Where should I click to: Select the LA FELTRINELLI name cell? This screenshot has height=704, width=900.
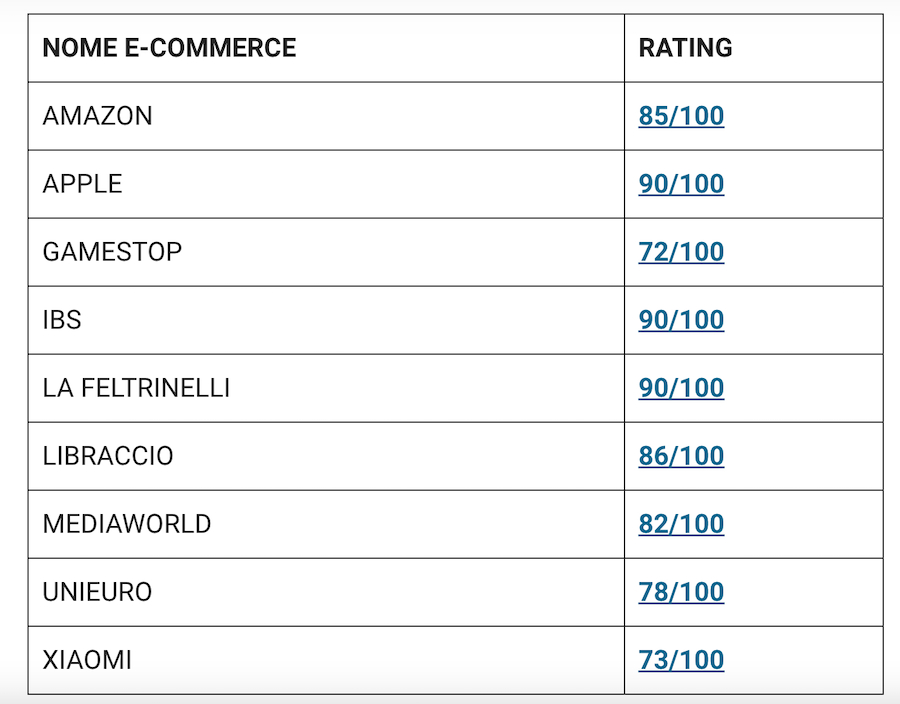pyautogui.click(x=136, y=388)
